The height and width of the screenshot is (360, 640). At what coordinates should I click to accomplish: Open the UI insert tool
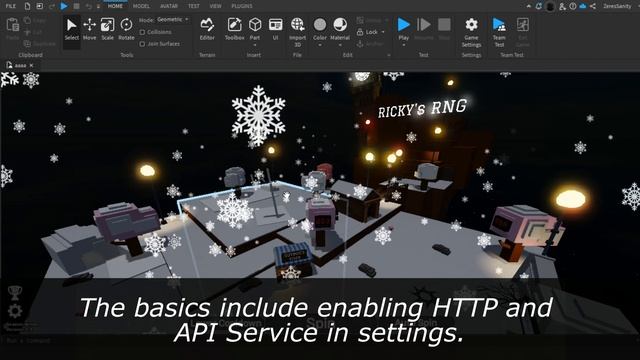pyautogui.click(x=276, y=29)
